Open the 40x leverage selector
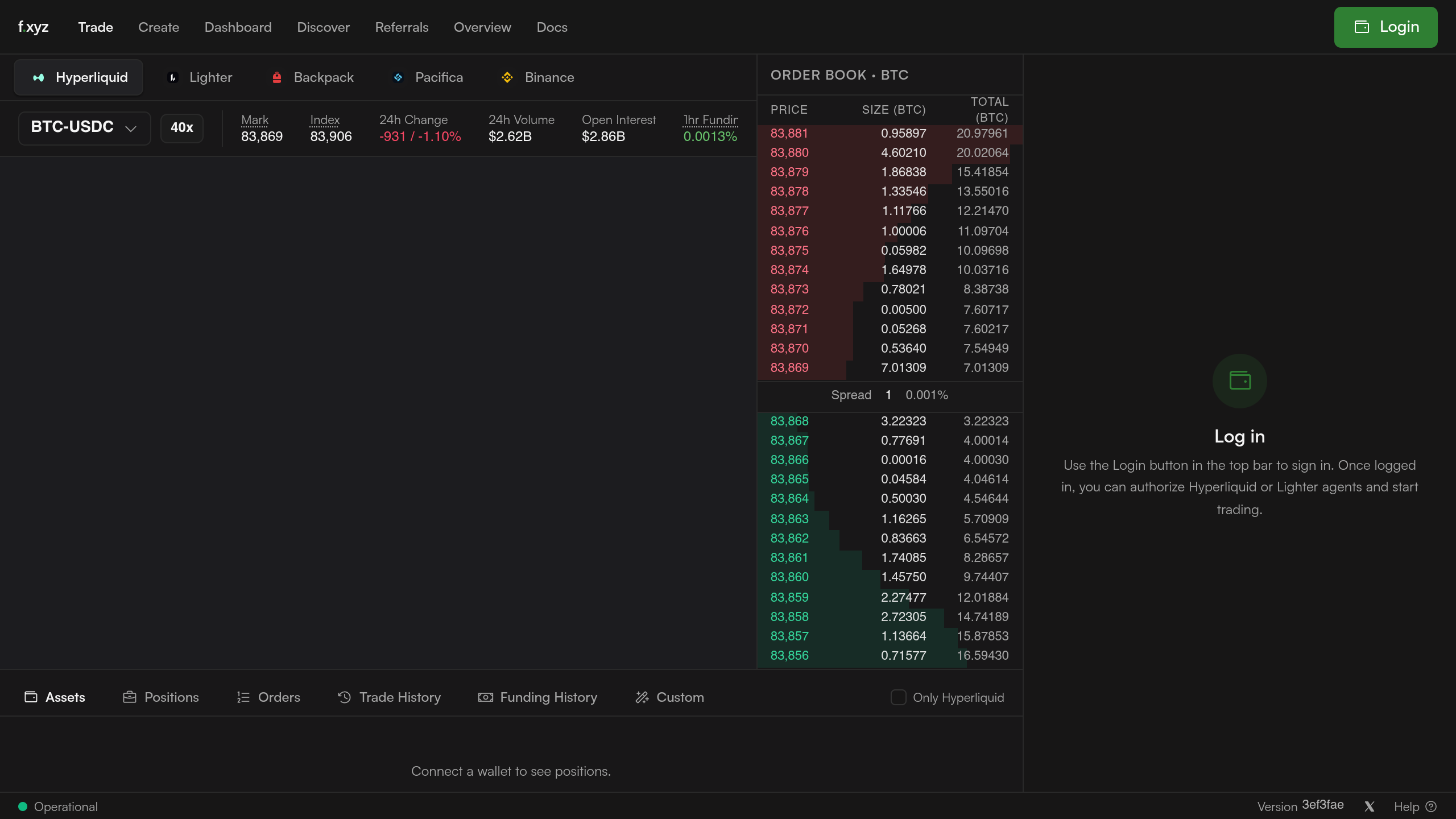This screenshot has height=819, width=1456. [182, 128]
